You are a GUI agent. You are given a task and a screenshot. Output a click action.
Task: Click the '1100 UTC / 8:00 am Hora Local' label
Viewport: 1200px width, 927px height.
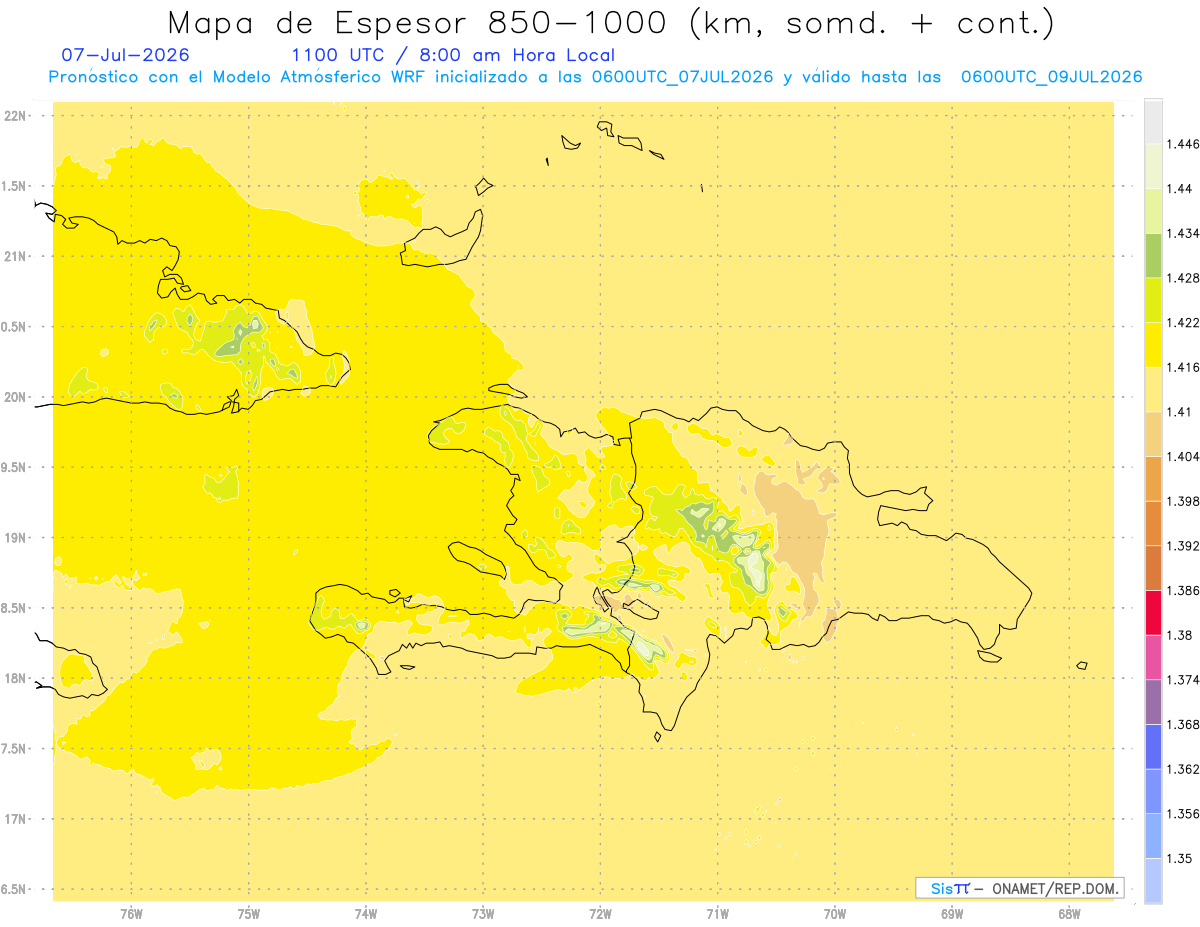(453, 56)
